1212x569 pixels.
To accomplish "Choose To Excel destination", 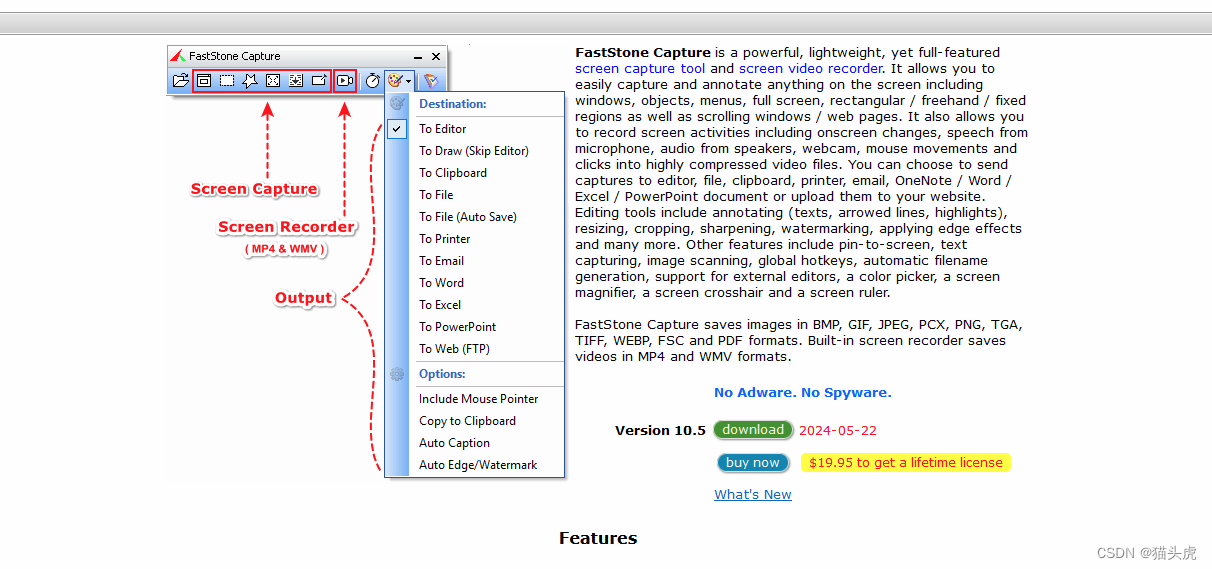I will pyautogui.click(x=475, y=305).
